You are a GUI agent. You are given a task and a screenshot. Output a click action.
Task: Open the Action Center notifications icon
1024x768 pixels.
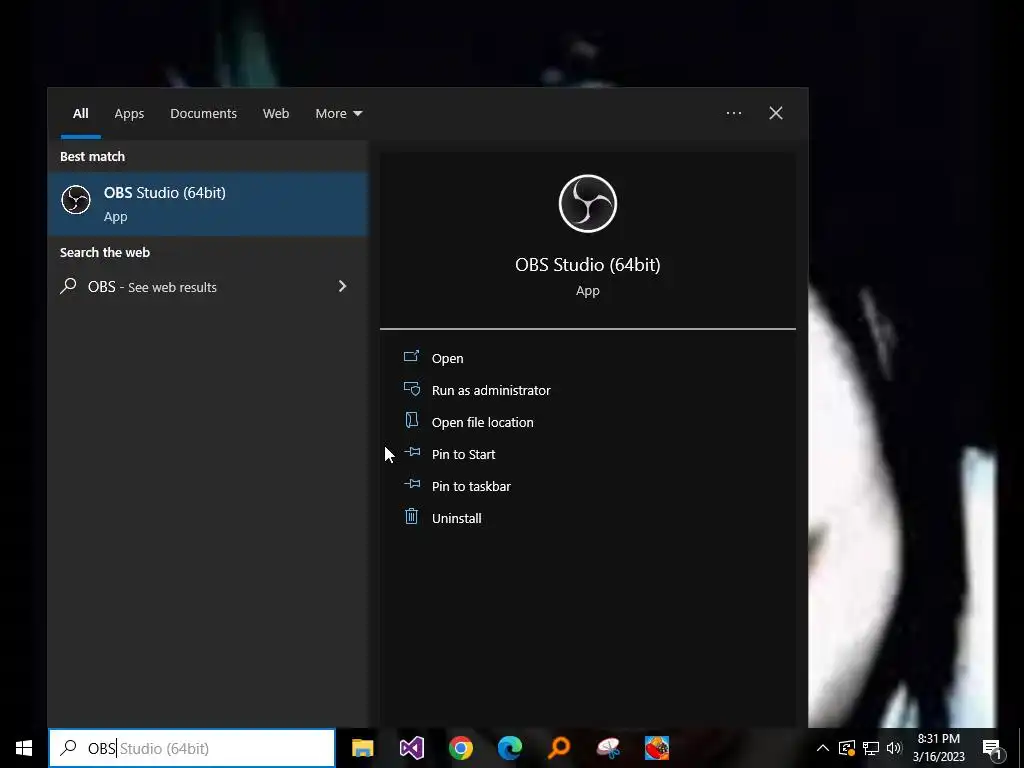992,750
